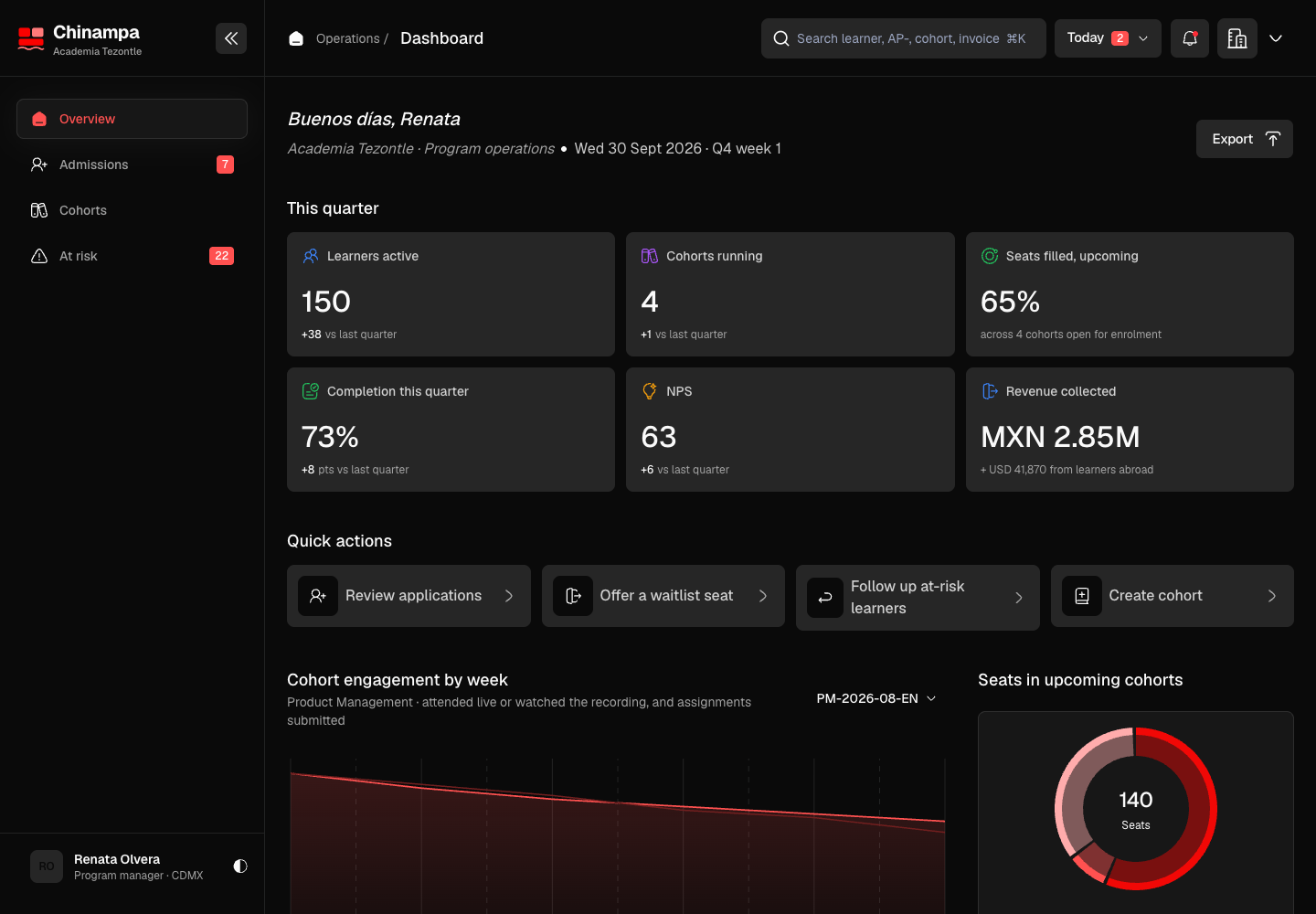Click the Export button
1316x914 pixels.
tap(1245, 139)
